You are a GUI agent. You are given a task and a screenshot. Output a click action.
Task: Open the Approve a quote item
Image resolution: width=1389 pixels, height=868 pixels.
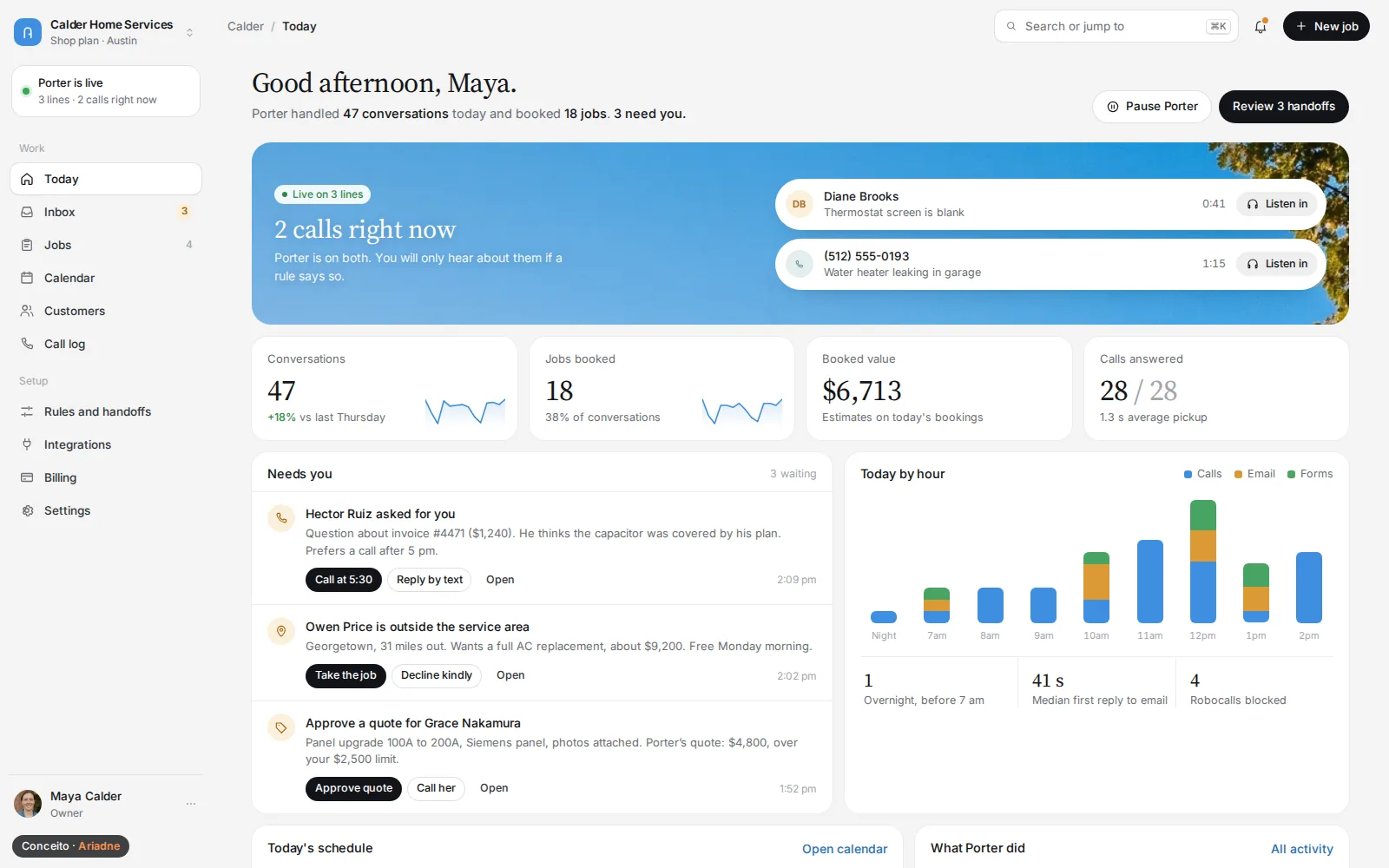494,788
